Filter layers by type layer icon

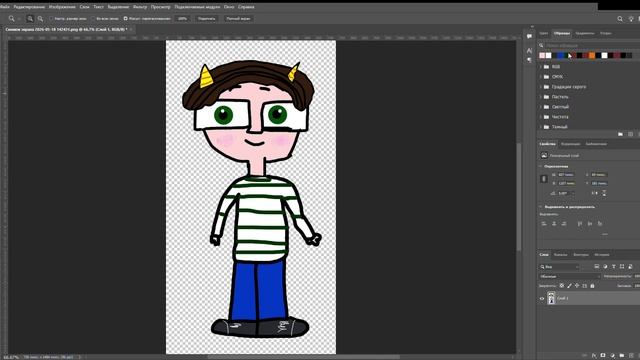tap(613, 267)
